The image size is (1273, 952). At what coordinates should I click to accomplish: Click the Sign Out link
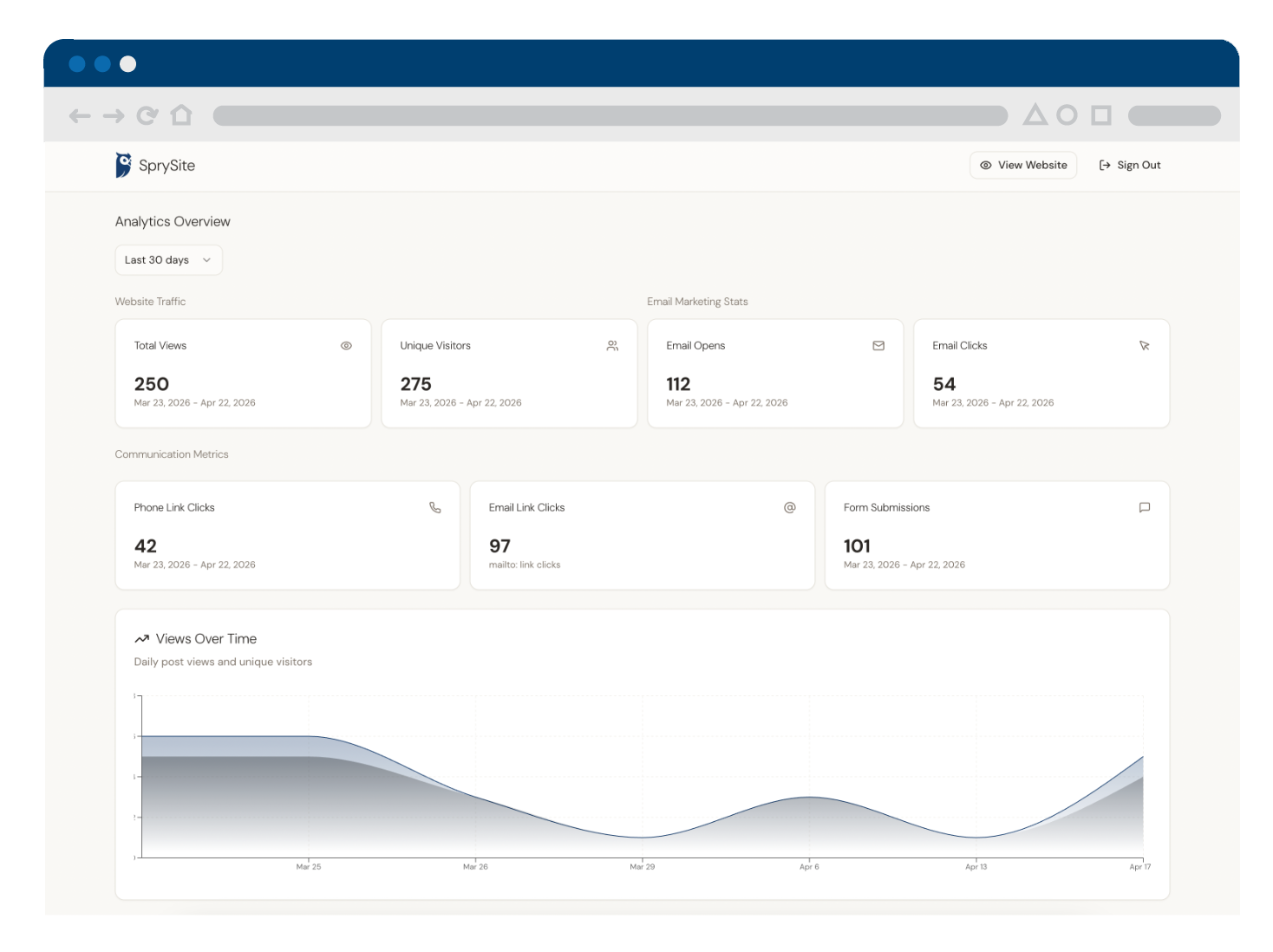(1130, 166)
